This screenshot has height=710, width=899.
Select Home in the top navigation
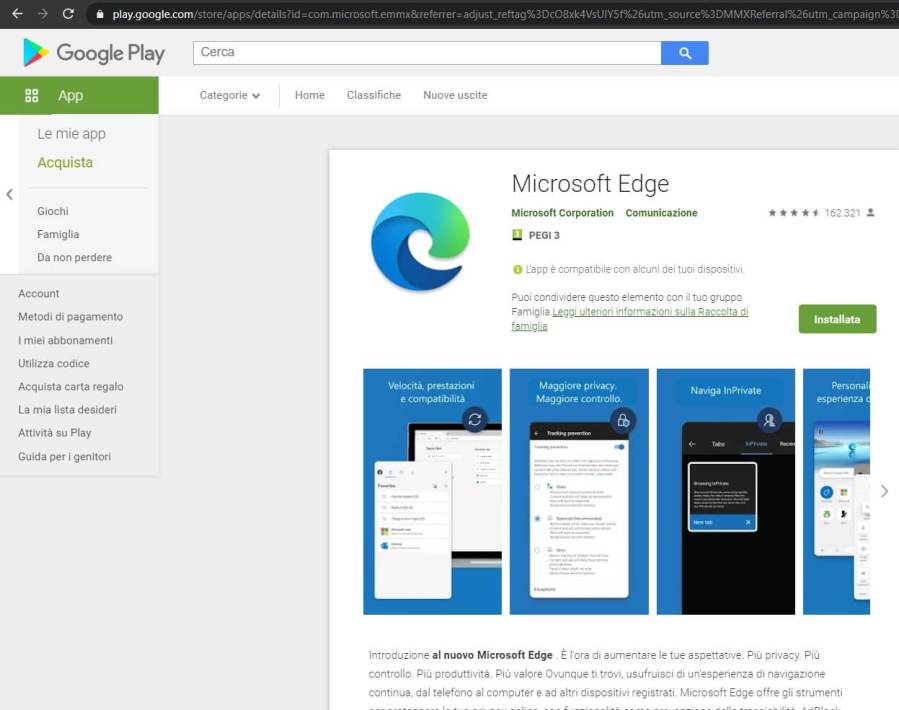pos(309,95)
